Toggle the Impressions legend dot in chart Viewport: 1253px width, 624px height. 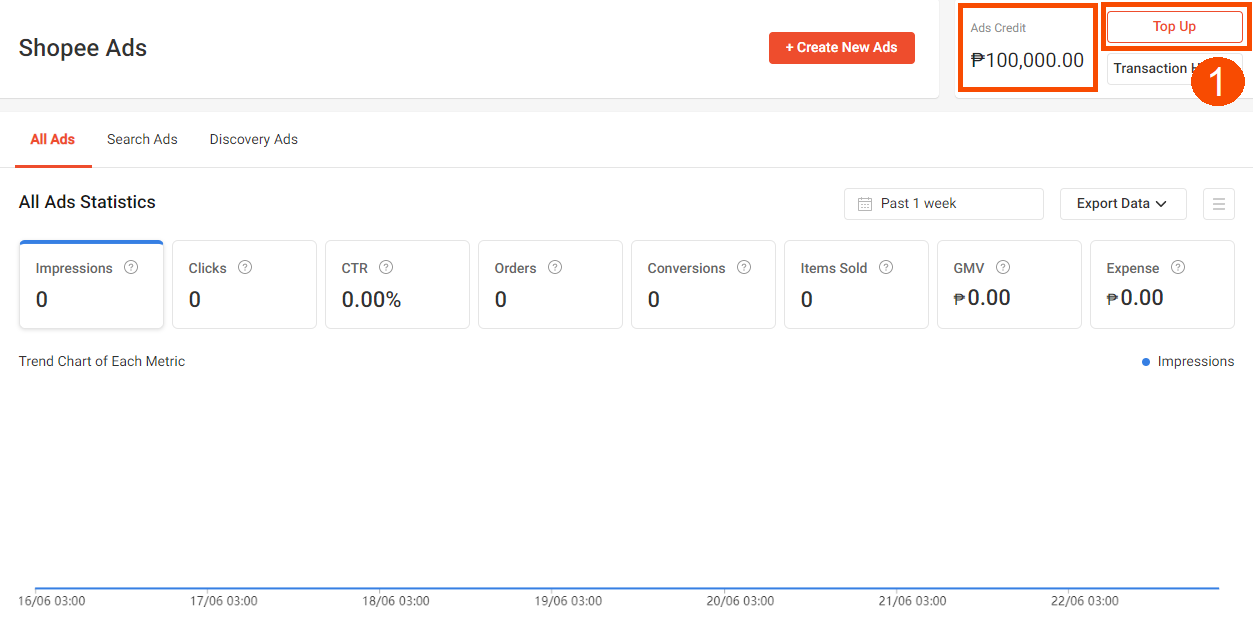pyautogui.click(x=1146, y=362)
